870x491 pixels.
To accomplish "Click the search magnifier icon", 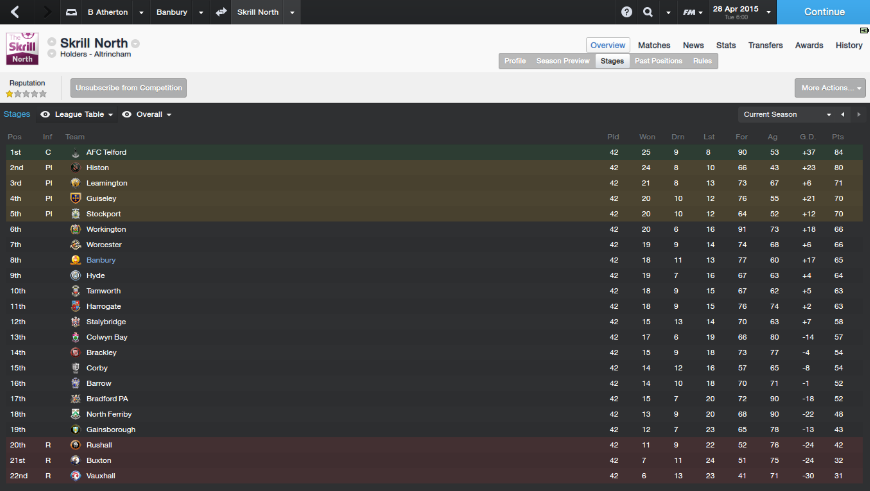I will 648,12.
